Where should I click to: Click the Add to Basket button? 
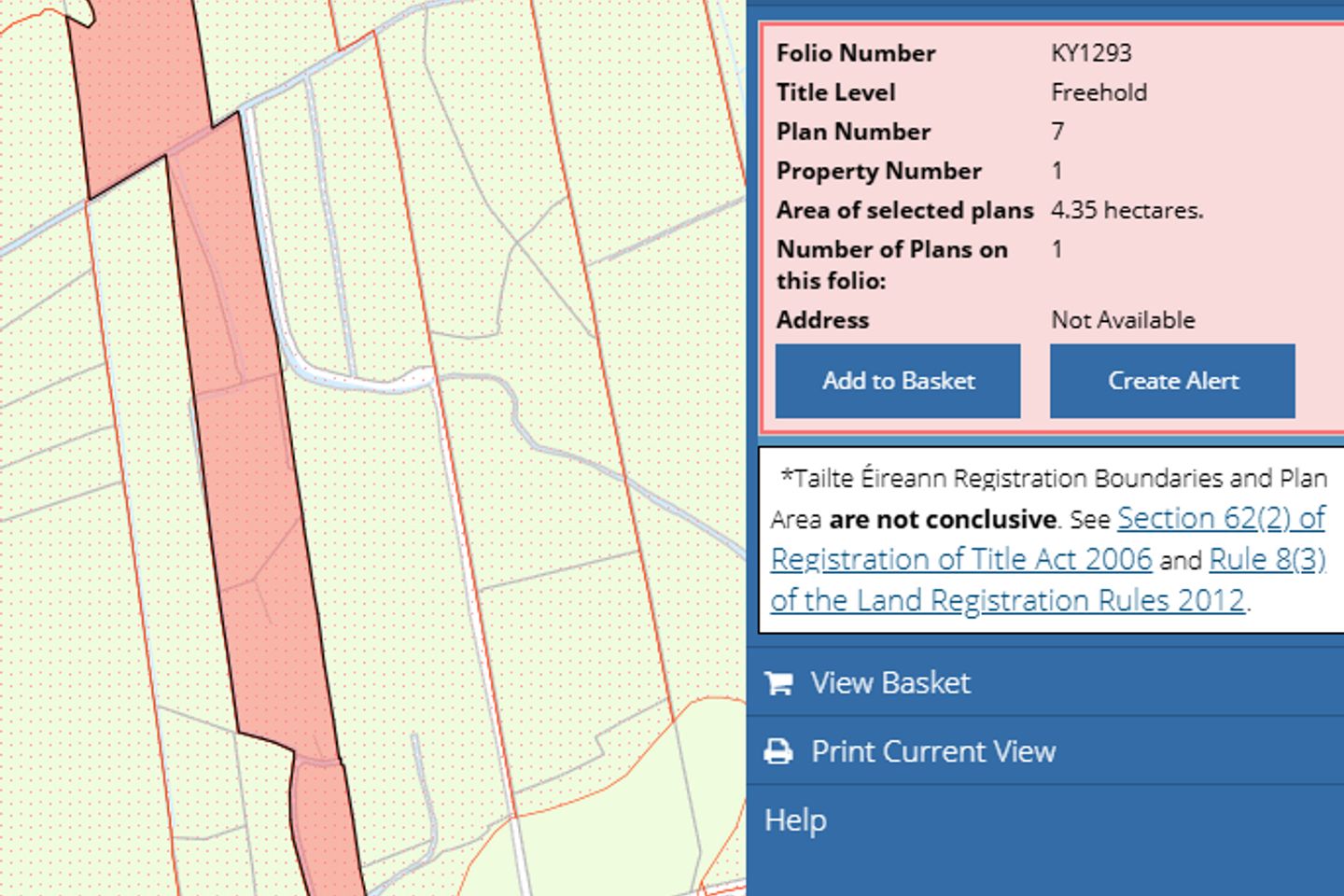coord(897,381)
